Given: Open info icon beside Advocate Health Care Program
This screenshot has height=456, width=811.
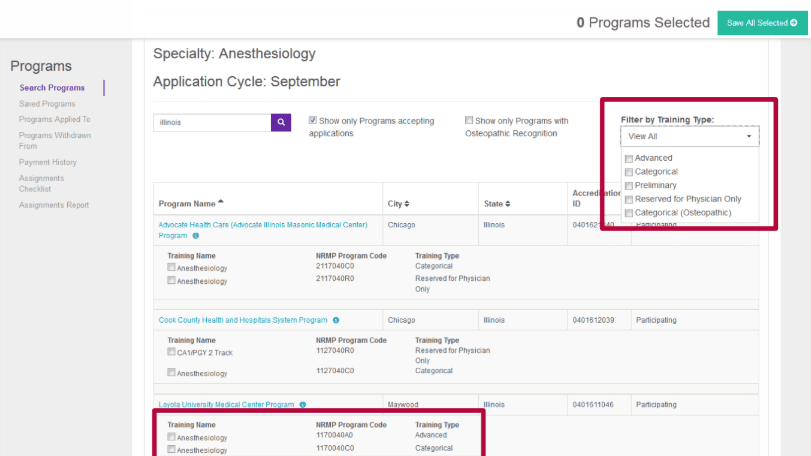Looking at the screenshot, I should click(x=196, y=236).
